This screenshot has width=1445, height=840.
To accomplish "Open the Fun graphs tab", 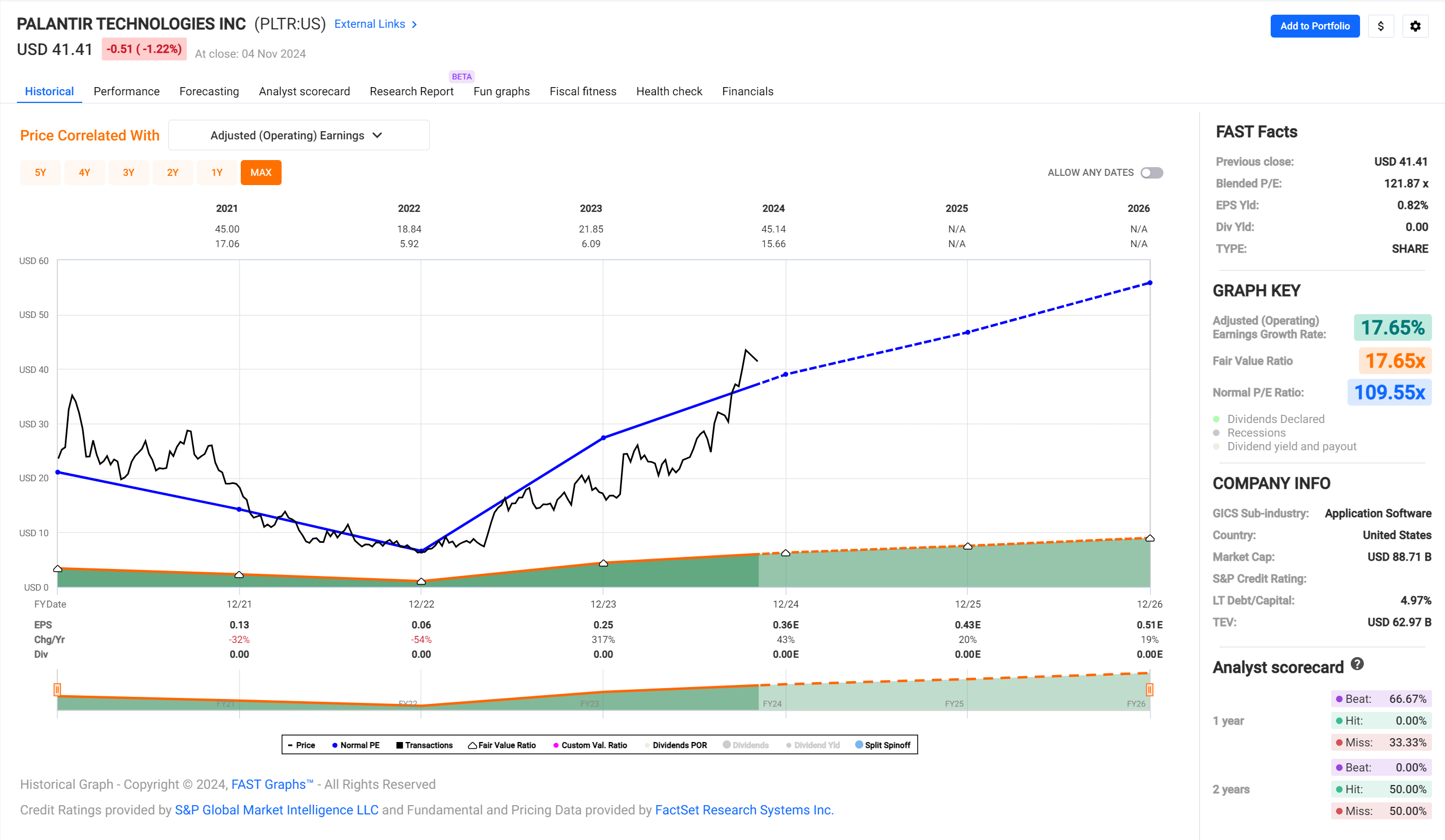I will (x=502, y=91).
